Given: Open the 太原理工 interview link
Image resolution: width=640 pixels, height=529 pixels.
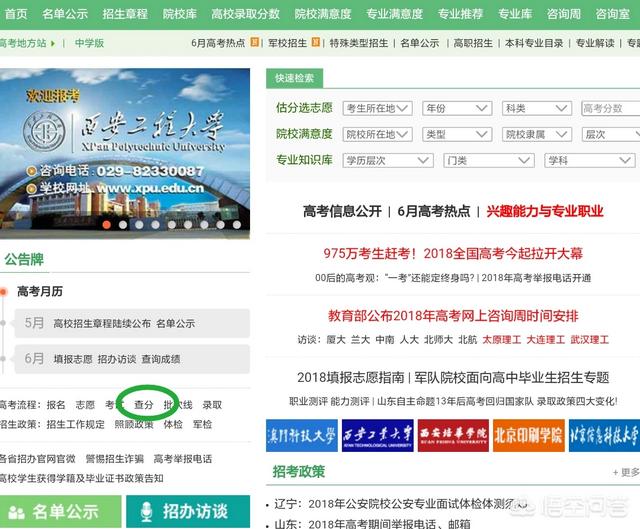Looking at the screenshot, I should point(502,340).
